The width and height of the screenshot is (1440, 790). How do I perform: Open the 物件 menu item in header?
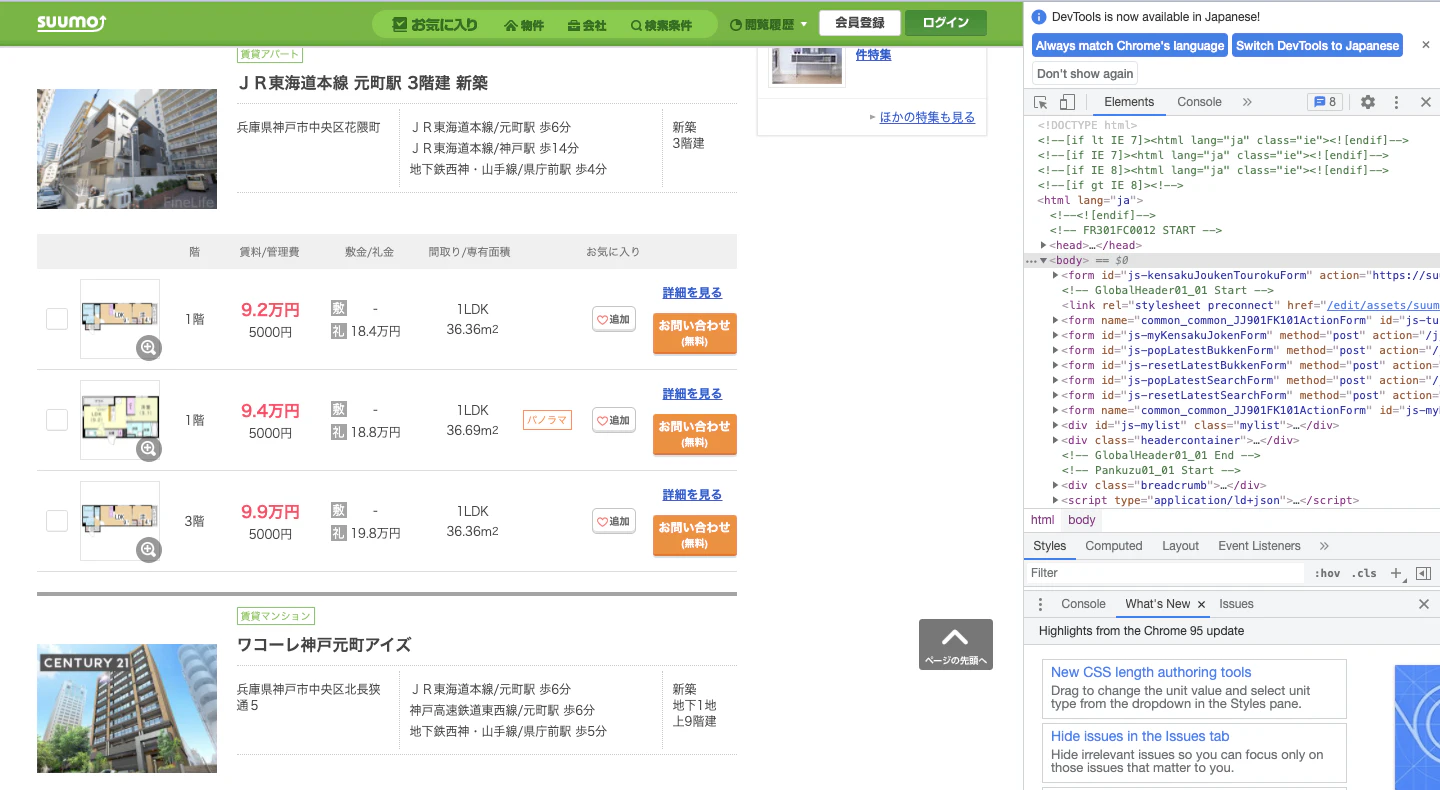(x=525, y=25)
